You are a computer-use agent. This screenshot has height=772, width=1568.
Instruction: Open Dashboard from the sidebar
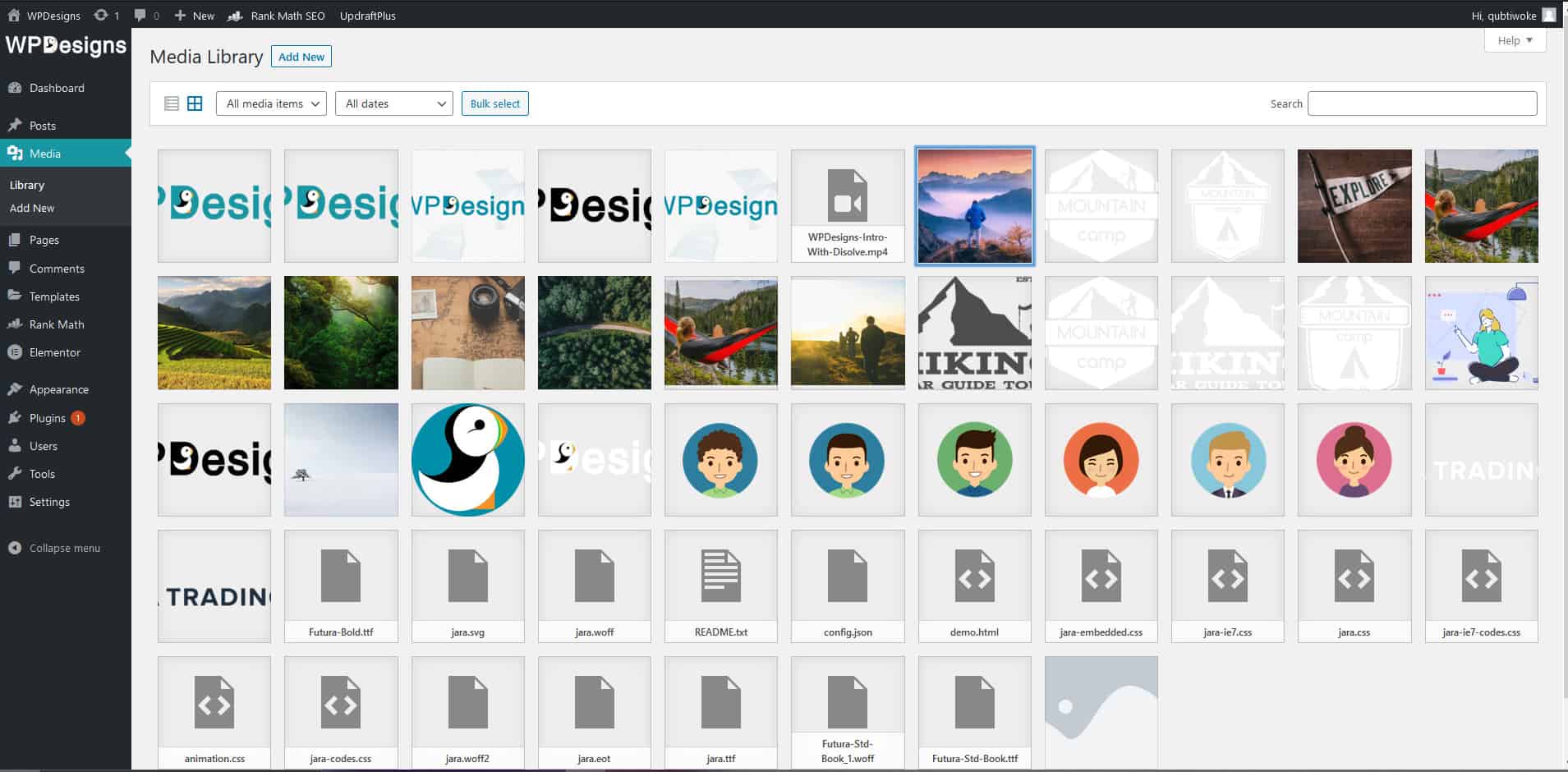coord(57,88)
